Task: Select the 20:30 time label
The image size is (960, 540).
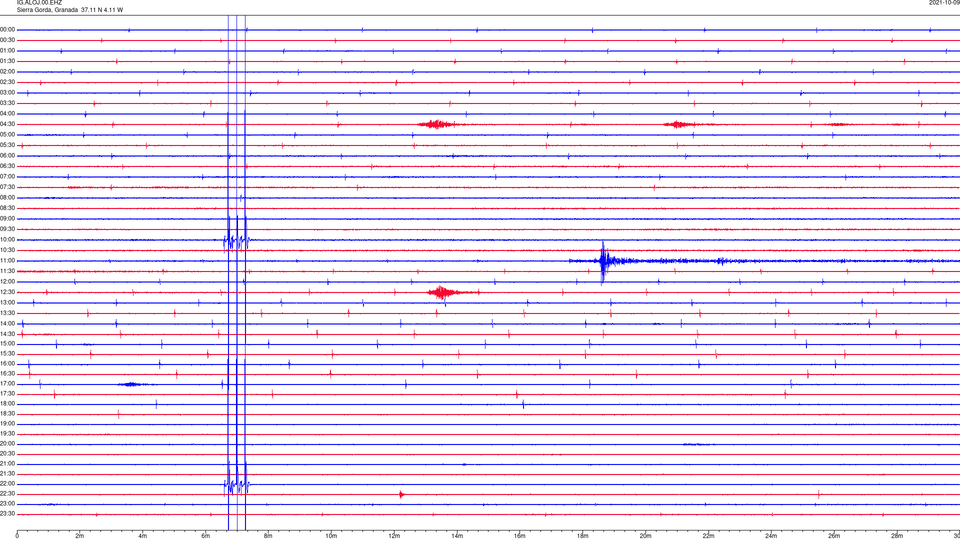Action: click(x=8, y=454)
